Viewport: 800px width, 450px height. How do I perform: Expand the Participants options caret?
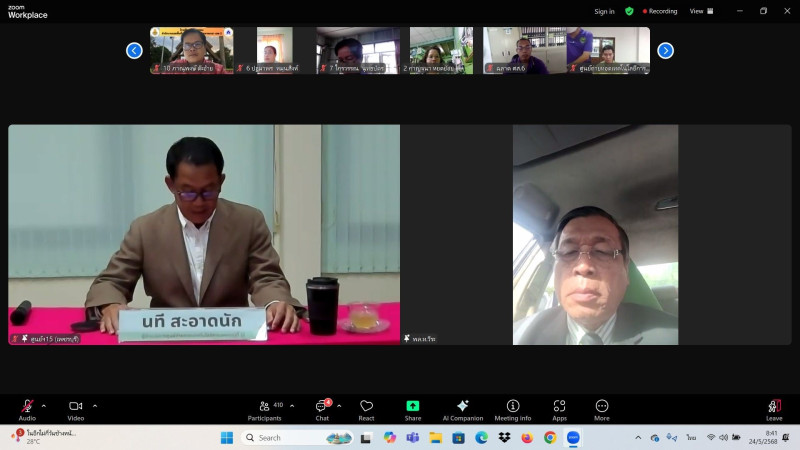[292, 406]
